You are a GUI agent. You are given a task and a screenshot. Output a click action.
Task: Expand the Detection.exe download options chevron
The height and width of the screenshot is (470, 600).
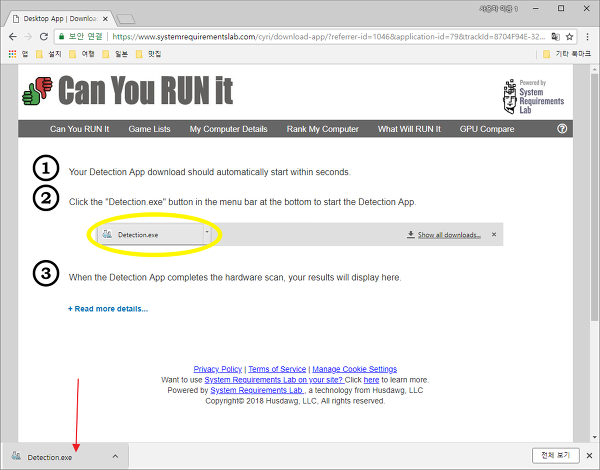pyautogui.click(x=115, y=456)
